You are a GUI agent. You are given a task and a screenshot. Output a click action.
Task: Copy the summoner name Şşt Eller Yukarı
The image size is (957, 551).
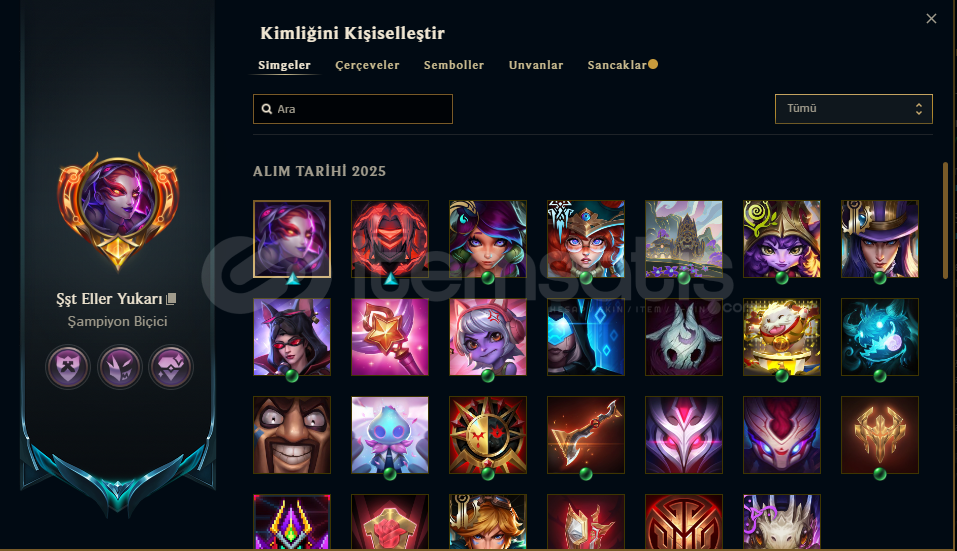point(172,298)
